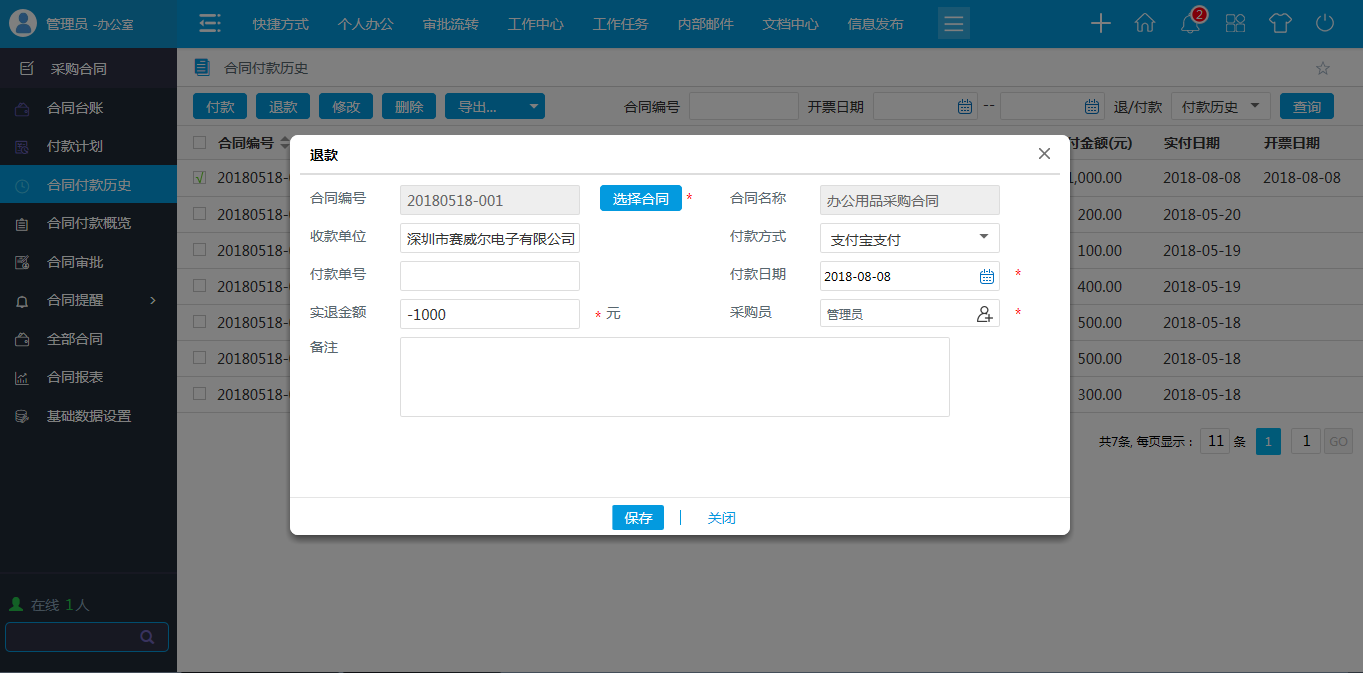Click the apps grid icon in top bar

pos(1234,21)
